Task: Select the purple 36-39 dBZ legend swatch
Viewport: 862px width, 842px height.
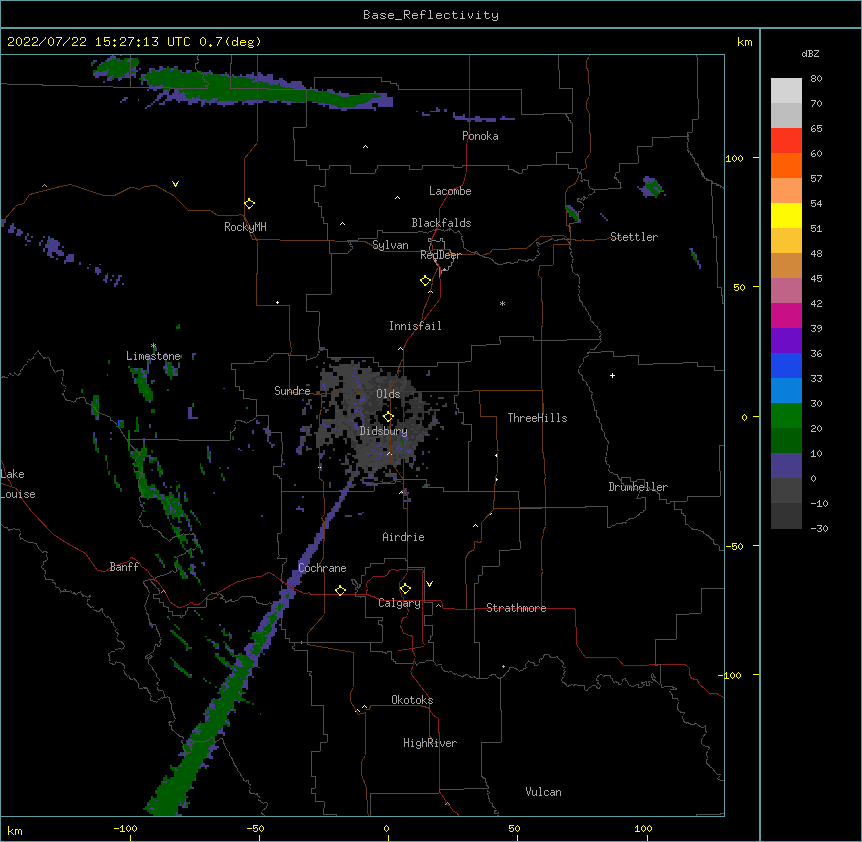Action: tap(786, 340)
